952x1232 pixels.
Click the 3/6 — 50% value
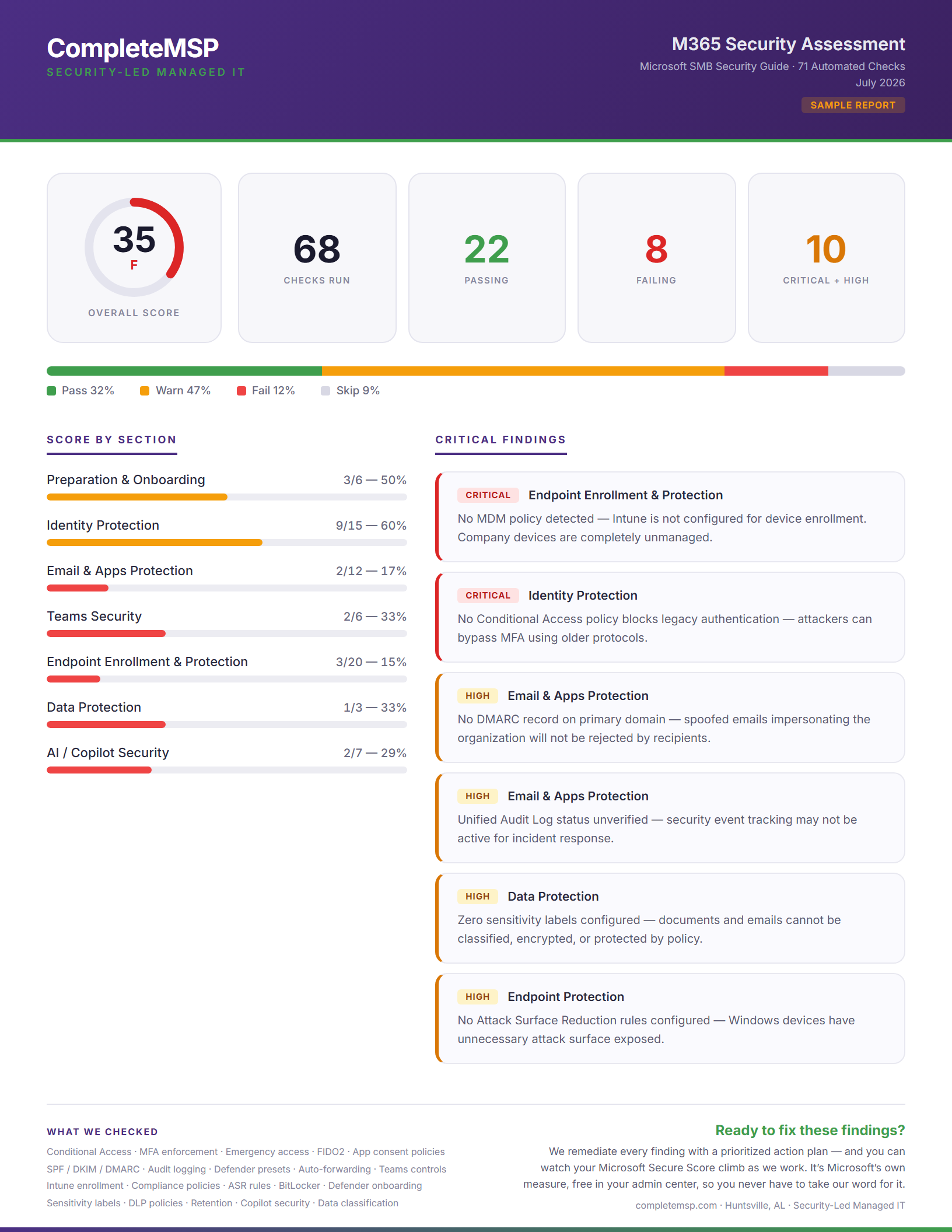click(374, 480)
